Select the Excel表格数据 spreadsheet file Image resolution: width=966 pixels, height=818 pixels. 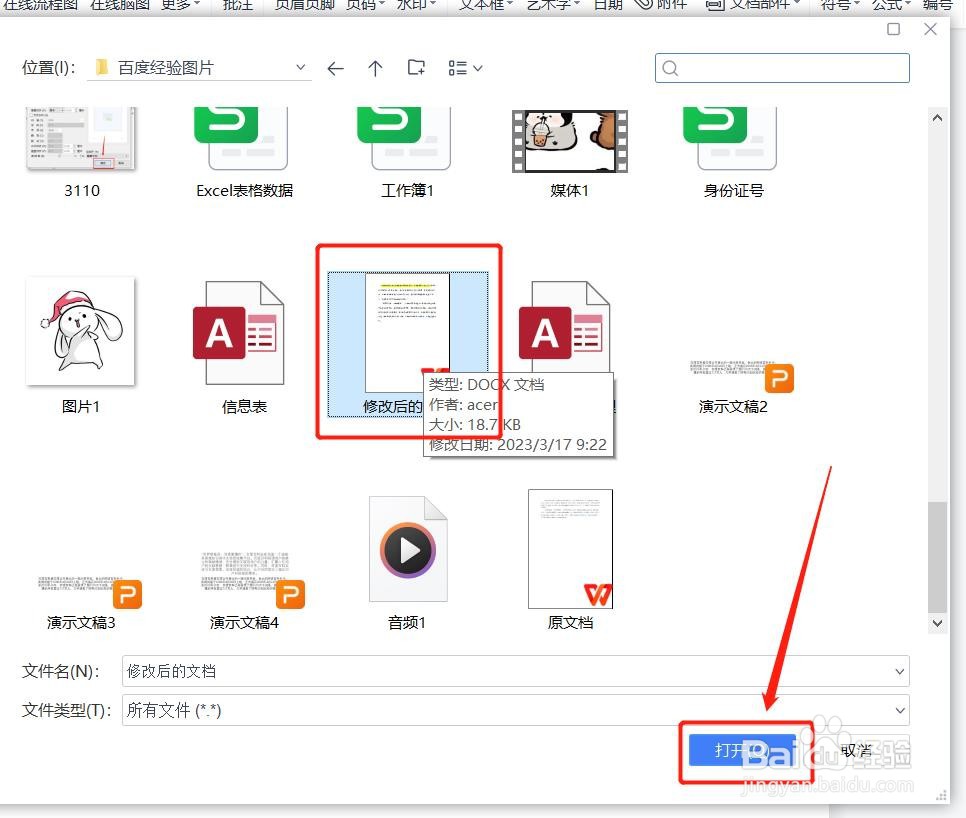(x=245, y=153)
